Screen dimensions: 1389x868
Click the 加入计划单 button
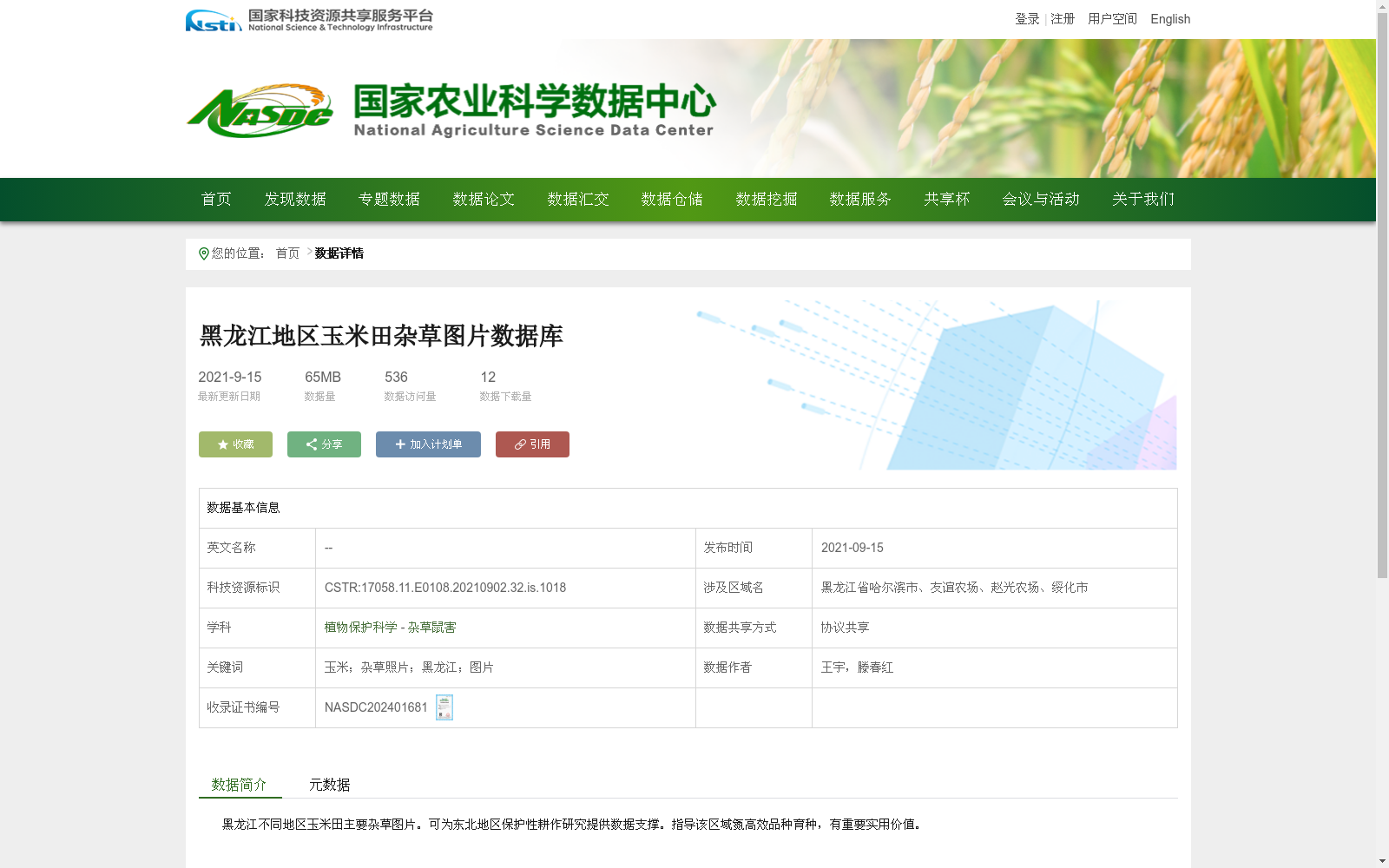[428, 444]
